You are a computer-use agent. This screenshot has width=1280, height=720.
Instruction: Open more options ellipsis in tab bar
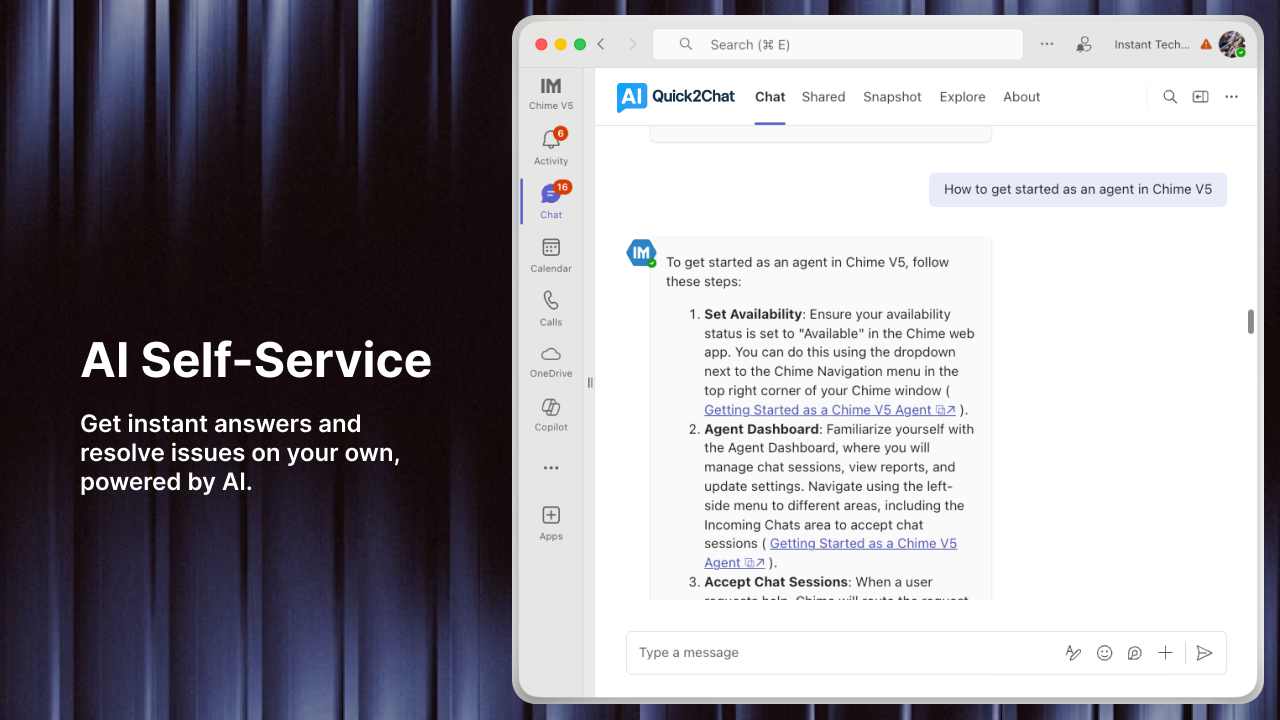(x=1231, y=97)
